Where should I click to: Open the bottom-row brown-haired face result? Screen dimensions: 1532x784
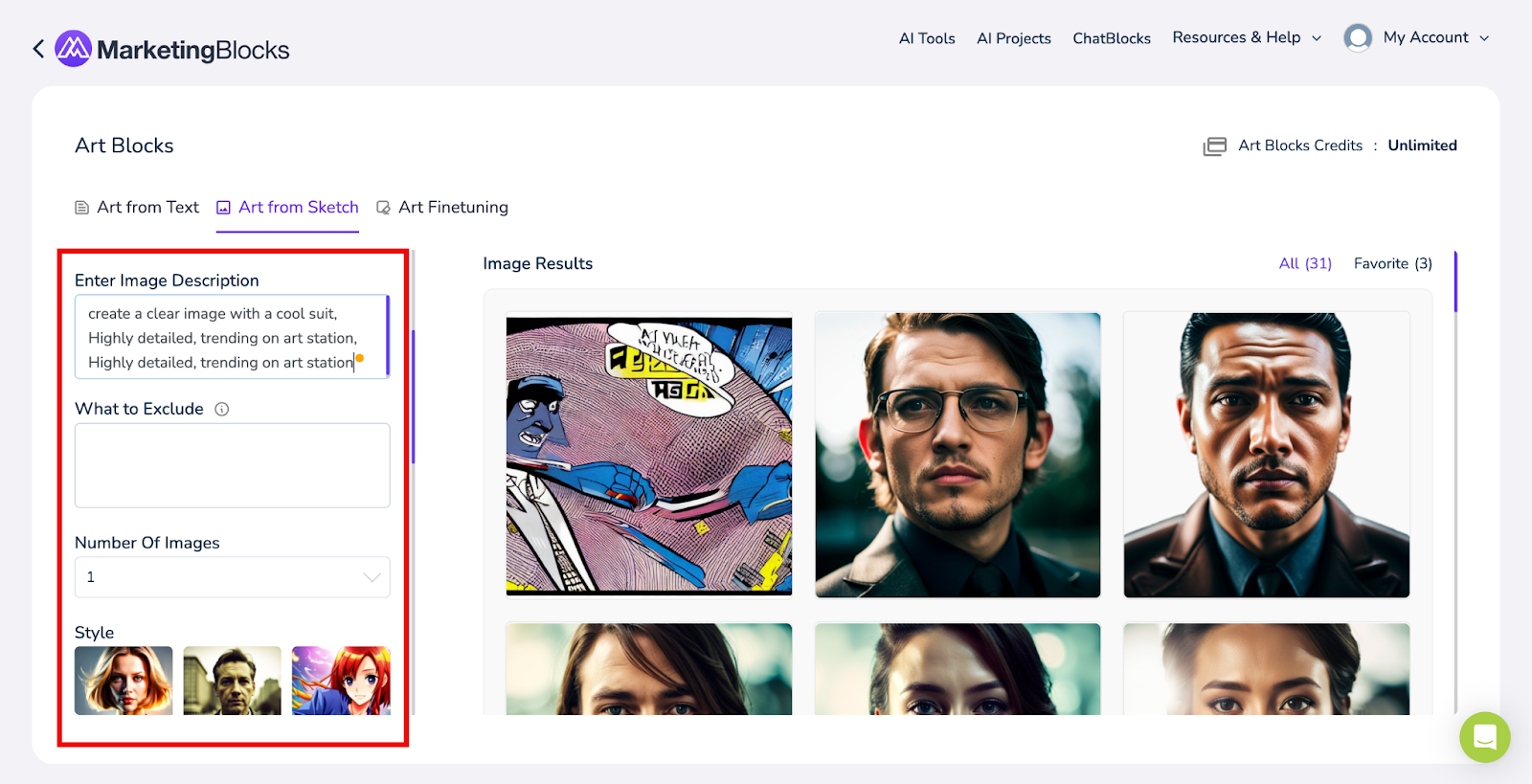[649, 669]
